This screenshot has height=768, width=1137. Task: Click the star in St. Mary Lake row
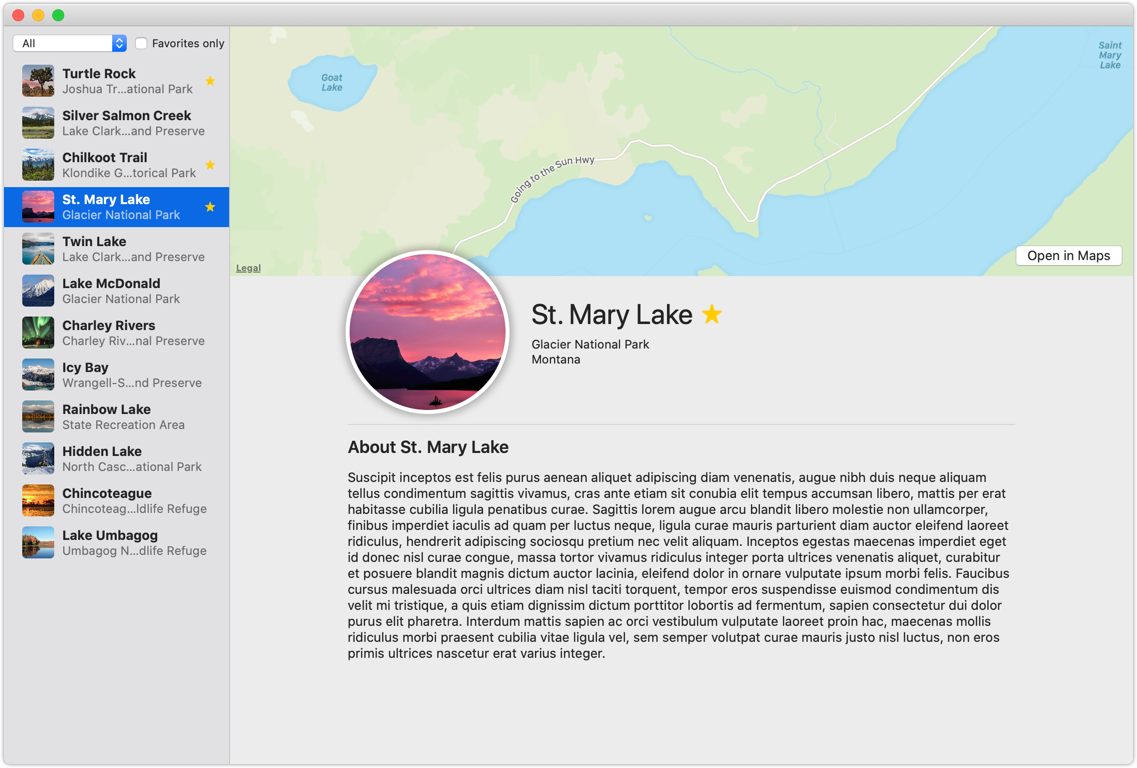click(210, 207)
